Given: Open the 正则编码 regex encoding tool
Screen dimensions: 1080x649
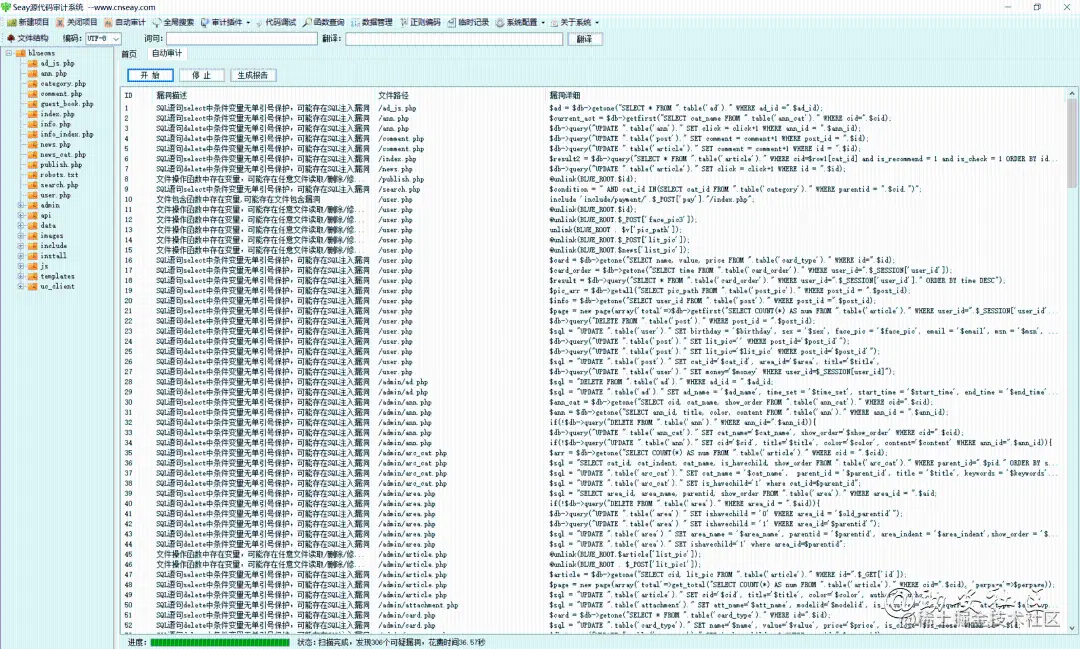Looking at the screenshot, I should pyautogui.click(x=420, y=22).
